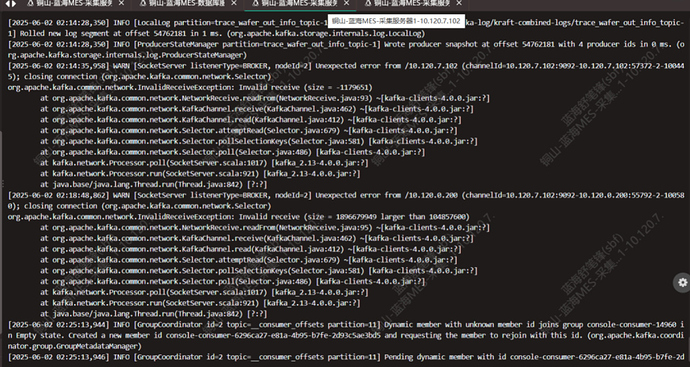Click the left tab-scroll arrow
The image size is (690, 367).
[x=7, y=4]
